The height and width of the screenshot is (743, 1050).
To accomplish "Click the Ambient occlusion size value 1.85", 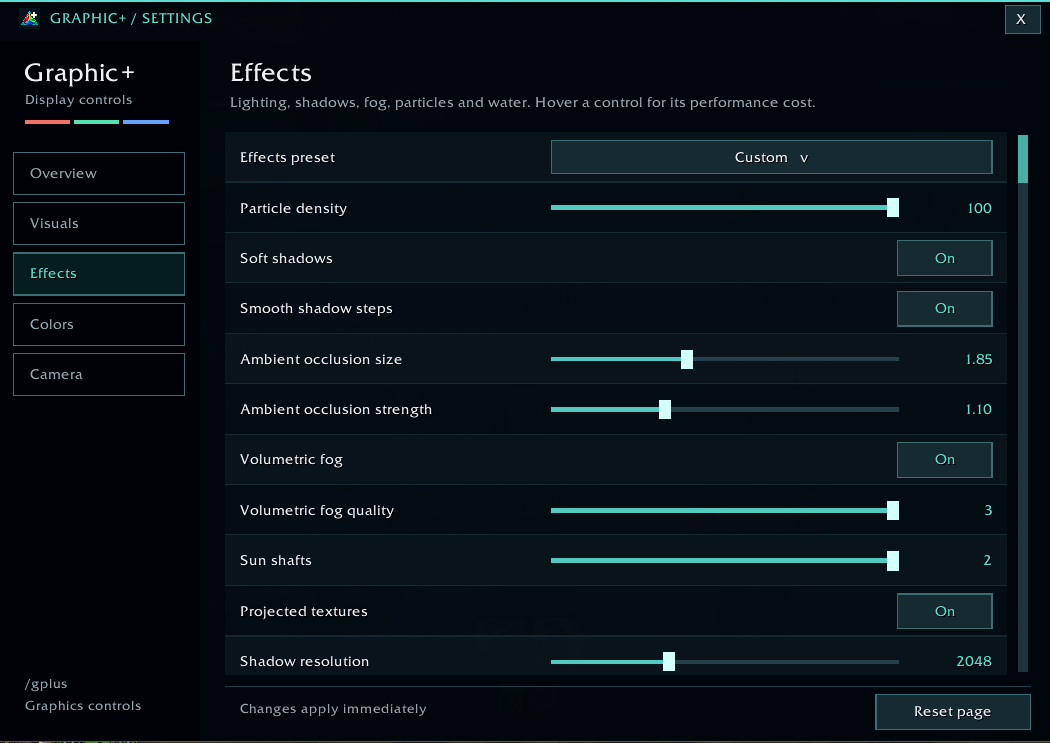I will coord(978,359).
